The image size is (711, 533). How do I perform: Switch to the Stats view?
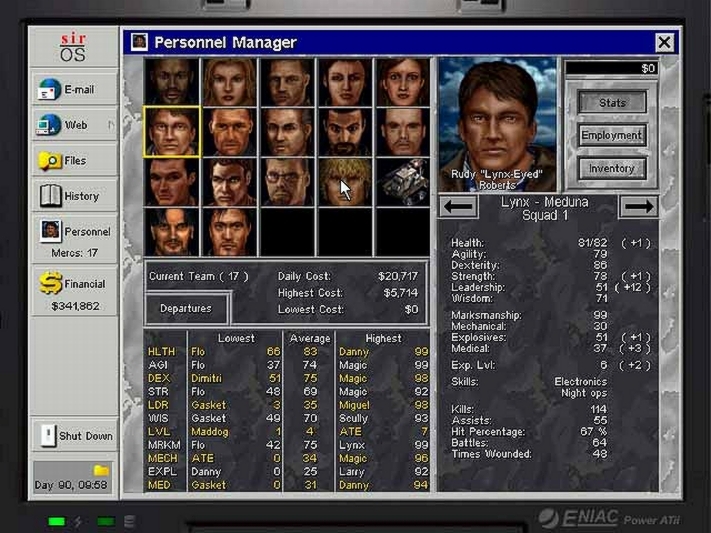pos(612,103)
